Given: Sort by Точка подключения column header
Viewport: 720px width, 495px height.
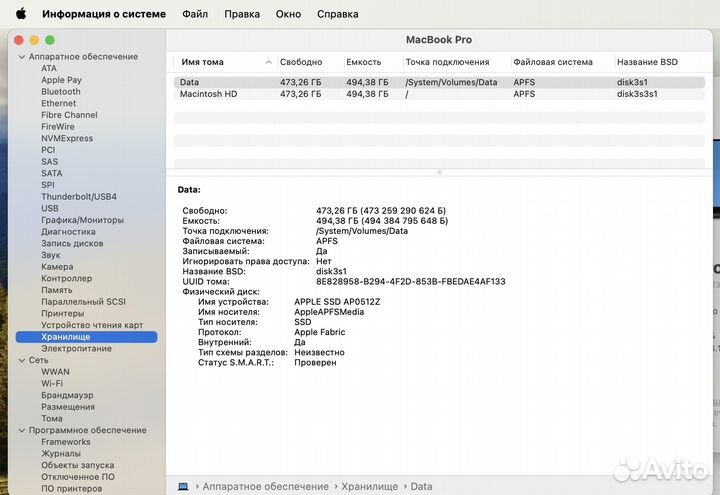Looking at the screenshot, I should coord(447,62).
